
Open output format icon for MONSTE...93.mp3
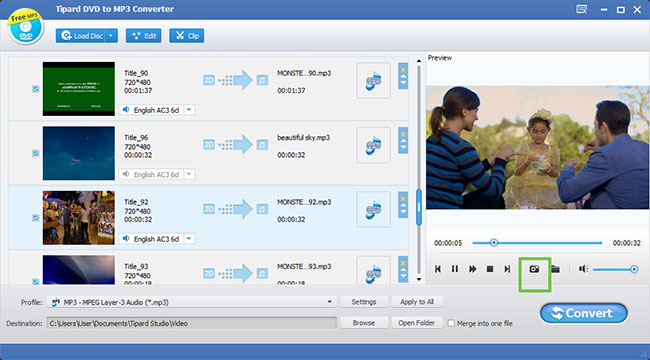point(374,270)
